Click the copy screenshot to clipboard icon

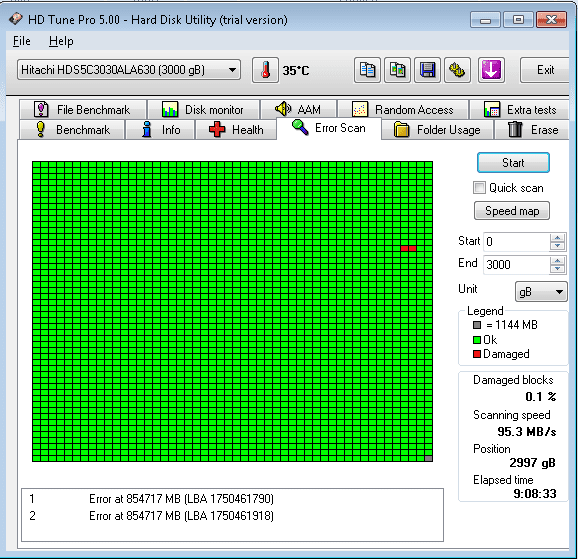397,70
